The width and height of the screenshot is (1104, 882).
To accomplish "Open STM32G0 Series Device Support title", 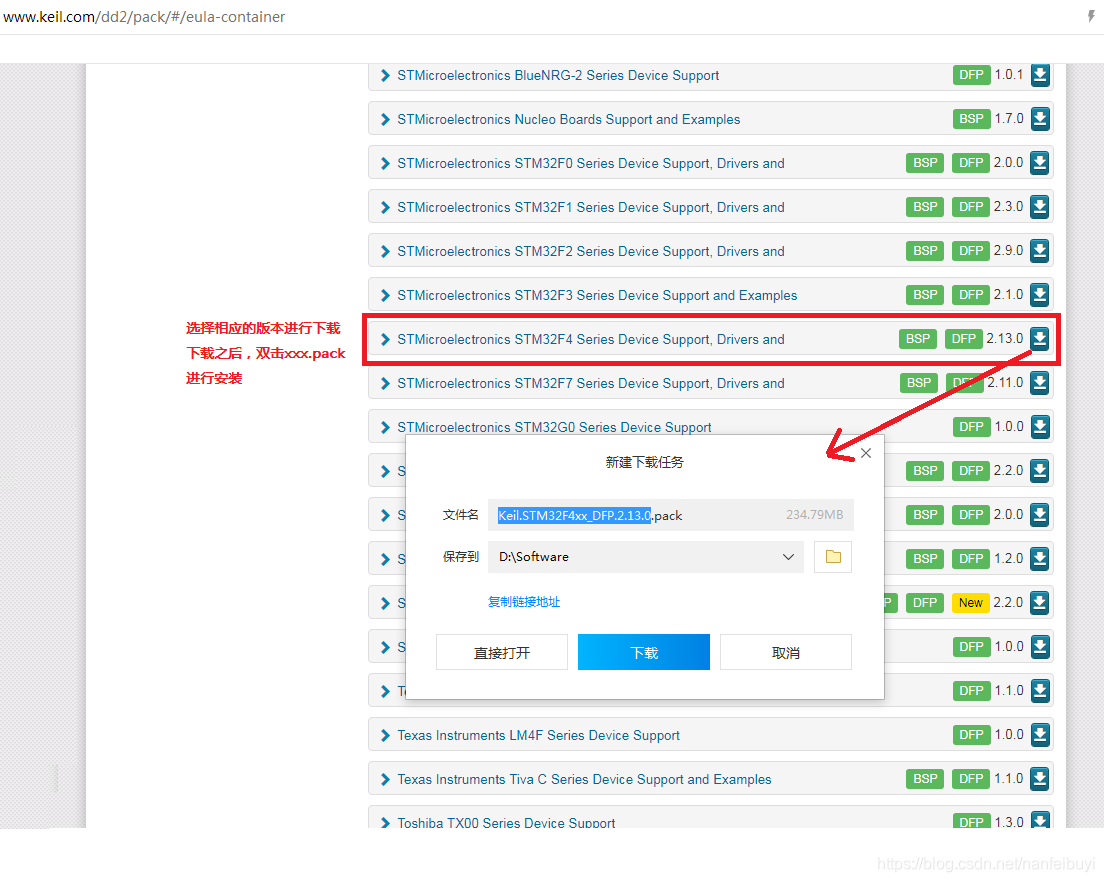I will 554,427.
